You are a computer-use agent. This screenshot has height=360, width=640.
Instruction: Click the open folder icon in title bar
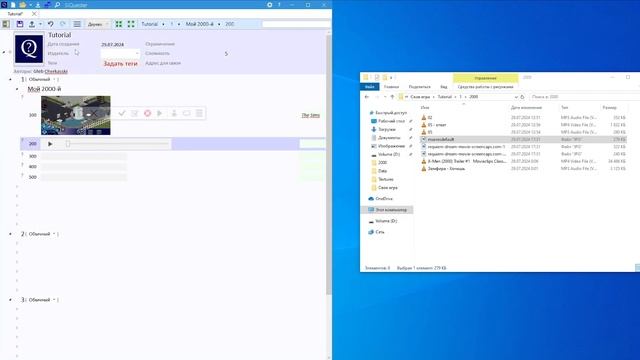click(23, 5)
